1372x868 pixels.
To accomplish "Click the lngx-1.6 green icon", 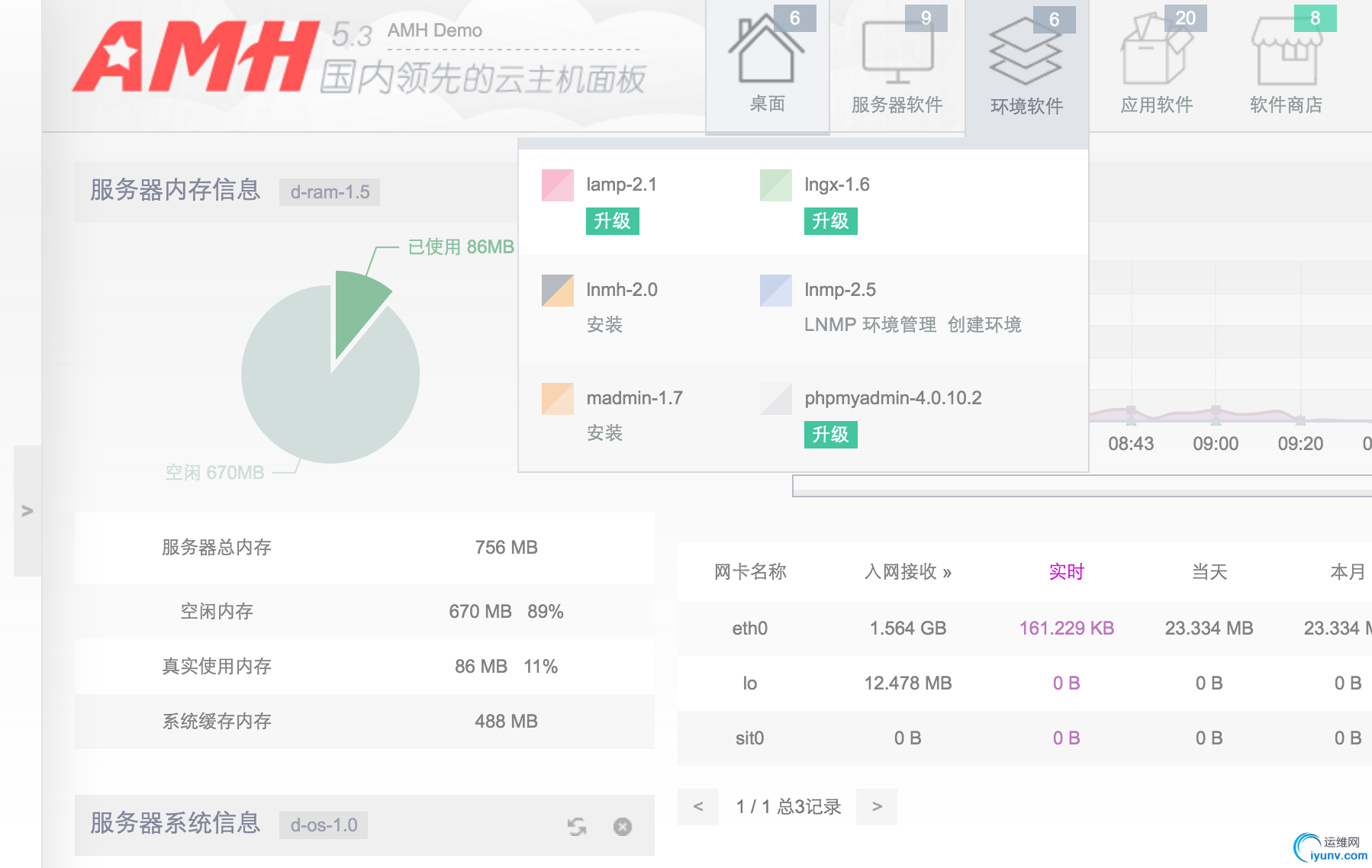I will point(776,185).
